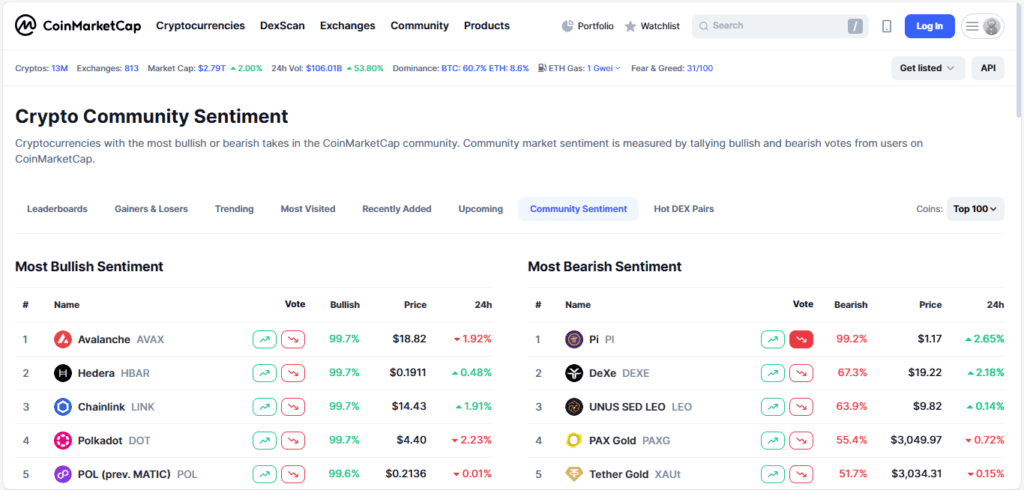Vote bullish on Avalanche
The image size is (1024, 490).
(264, 339)
